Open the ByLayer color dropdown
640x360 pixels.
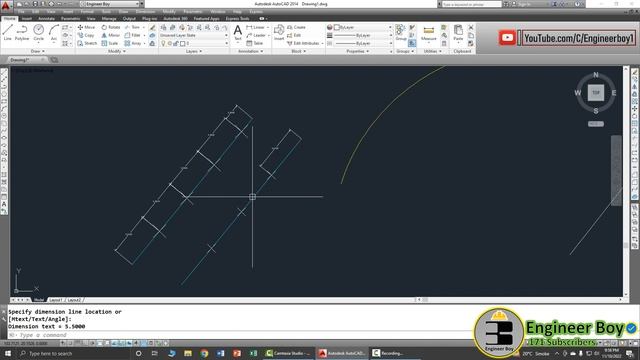[362, 27]
